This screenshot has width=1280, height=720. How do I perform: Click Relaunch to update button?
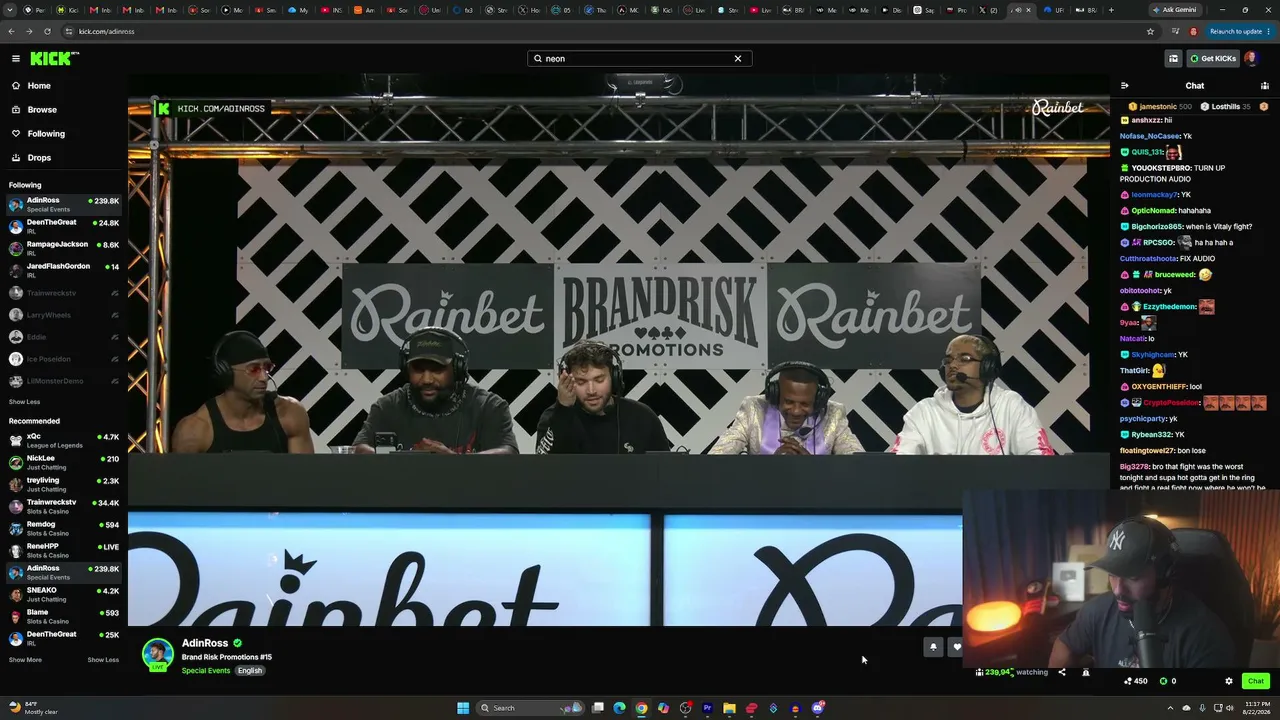1236,31
